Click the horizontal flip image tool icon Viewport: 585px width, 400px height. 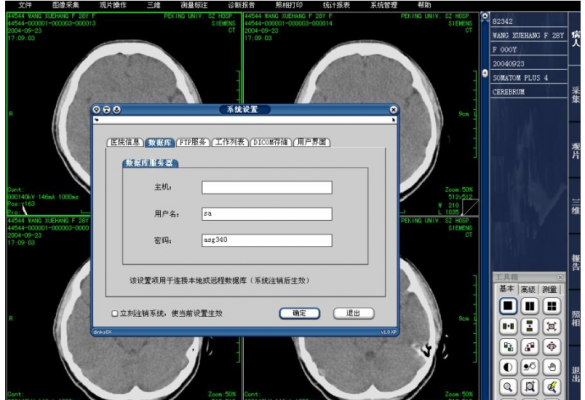pos(508,326)
